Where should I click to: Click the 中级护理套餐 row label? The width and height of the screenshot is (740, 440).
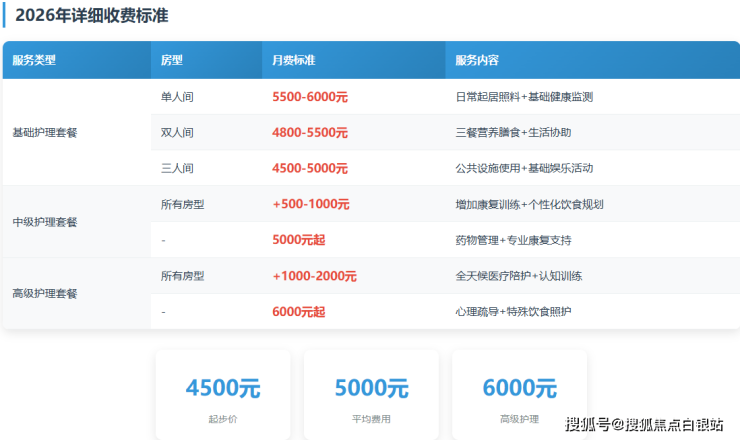point(44,222)
